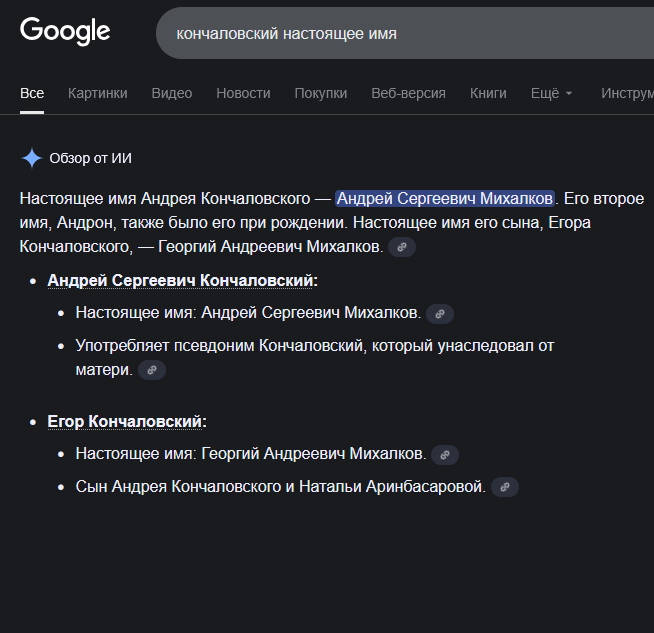Click the 'Егор Кончаловский' heading link

pos(127,421)
